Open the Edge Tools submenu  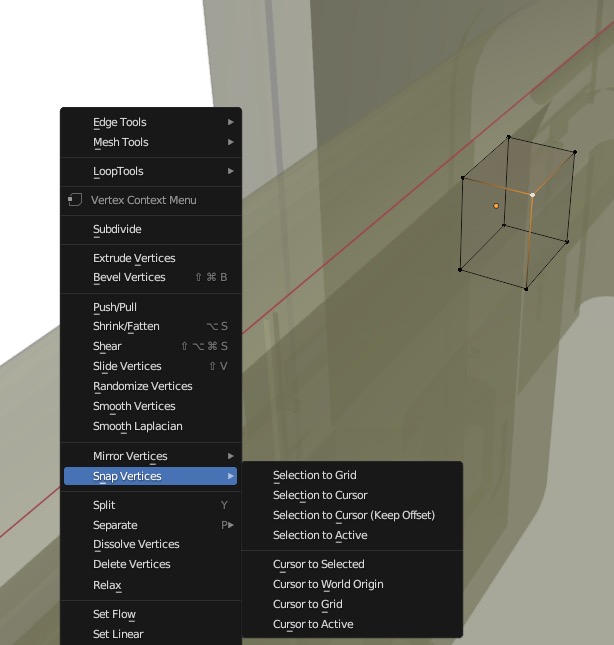coord(151,122)
